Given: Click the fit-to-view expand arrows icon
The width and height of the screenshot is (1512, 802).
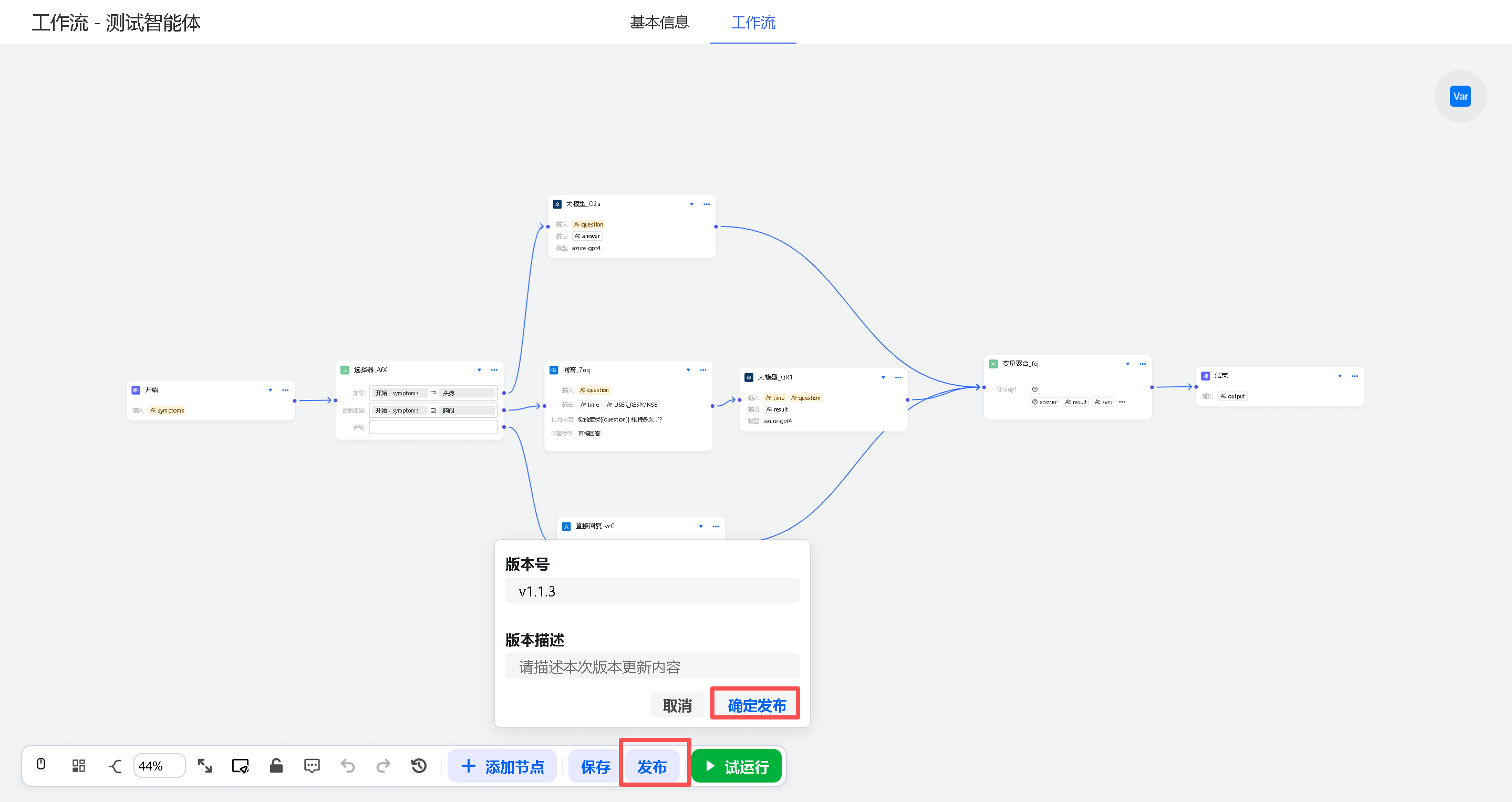Looking at the screenshot, I should [x=205, y=766].
